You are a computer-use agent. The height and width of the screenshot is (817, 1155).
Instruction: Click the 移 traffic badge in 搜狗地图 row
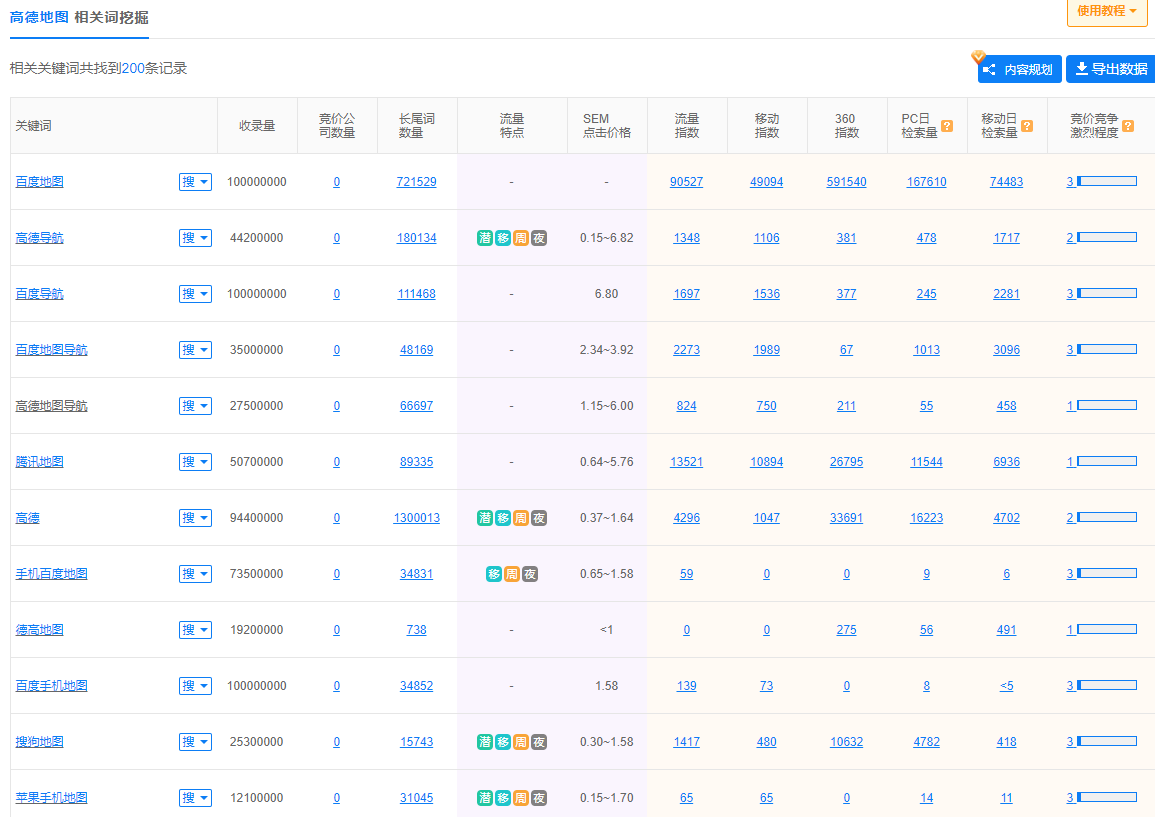503,742
